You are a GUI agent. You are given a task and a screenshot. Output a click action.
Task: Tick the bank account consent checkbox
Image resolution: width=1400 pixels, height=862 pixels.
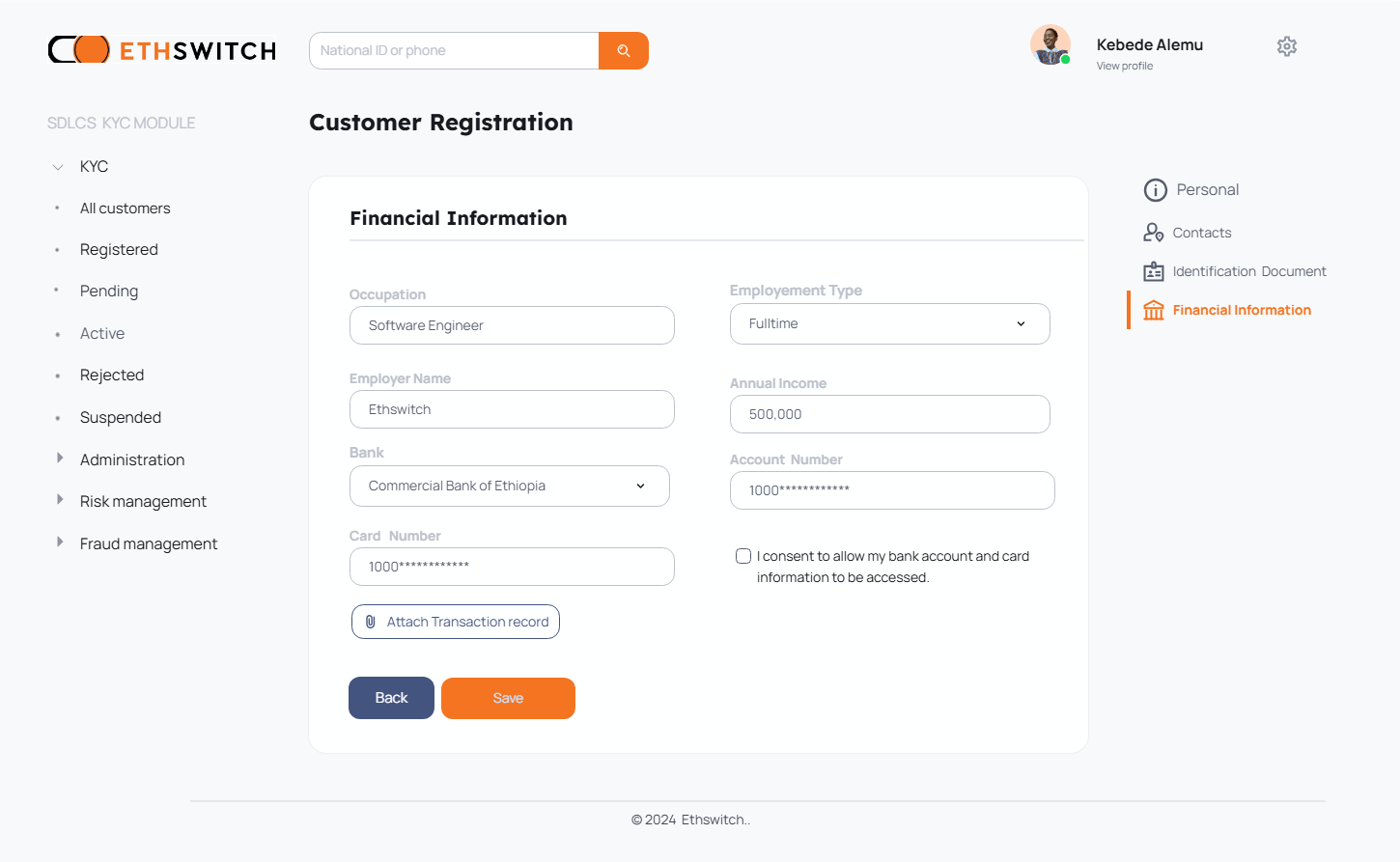click(743, 556)
